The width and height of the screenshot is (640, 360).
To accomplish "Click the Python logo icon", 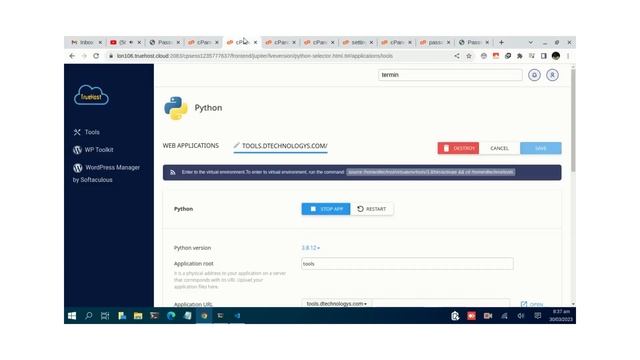I will (x=176, y=108).
